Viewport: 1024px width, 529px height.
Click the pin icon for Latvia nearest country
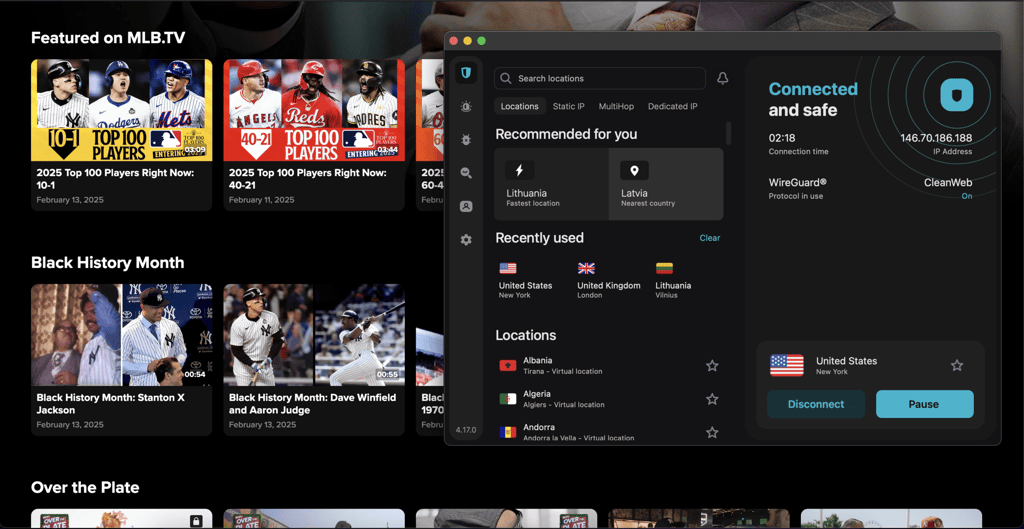click(634, 170)
